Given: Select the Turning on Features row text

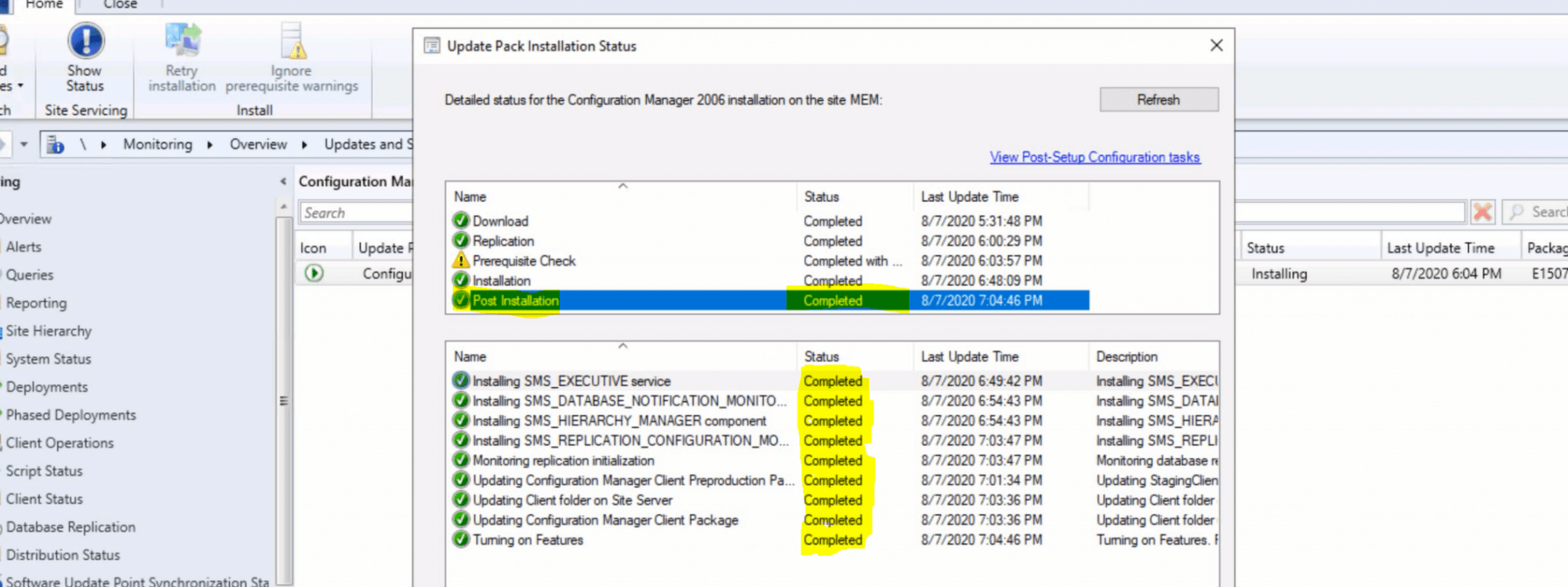Looking at the screenshot, I should pos(528,540).
